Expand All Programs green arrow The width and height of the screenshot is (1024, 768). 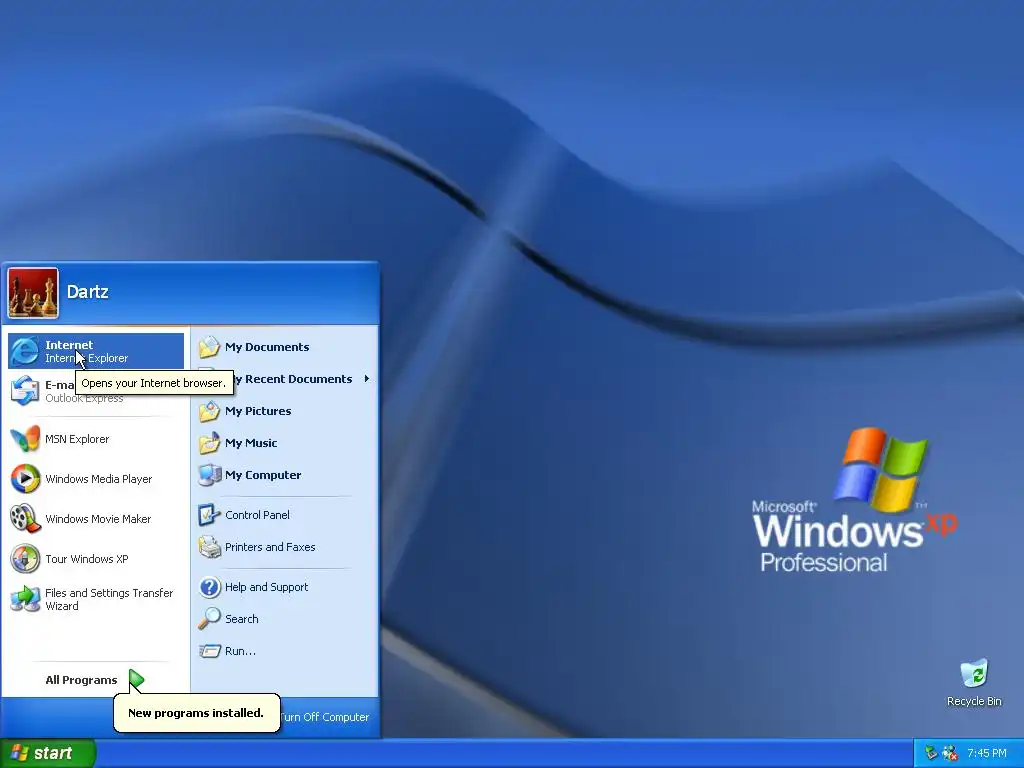pyautogui.click(x=136, y=680)
